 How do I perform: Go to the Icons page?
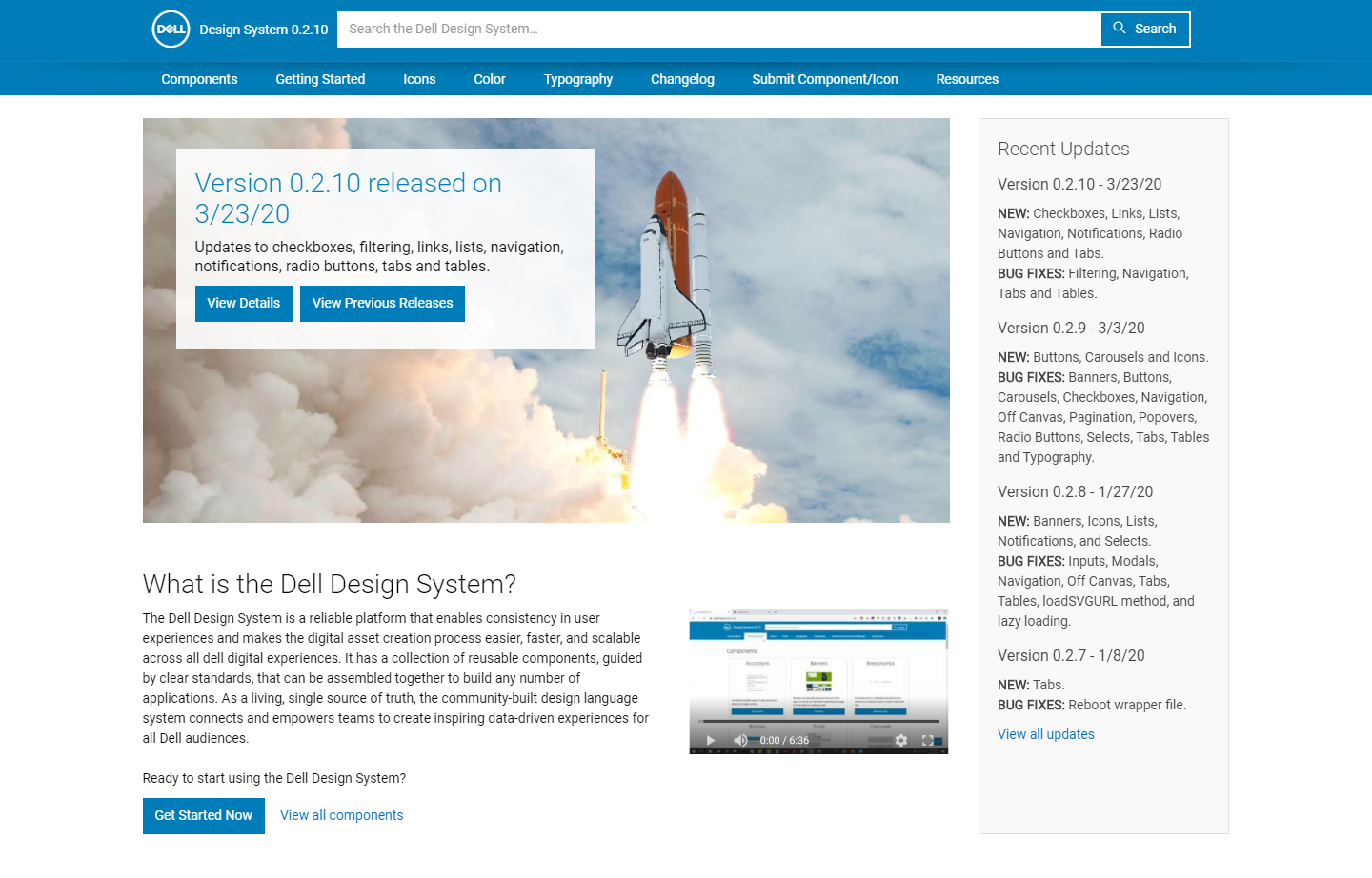click(419, 79)
